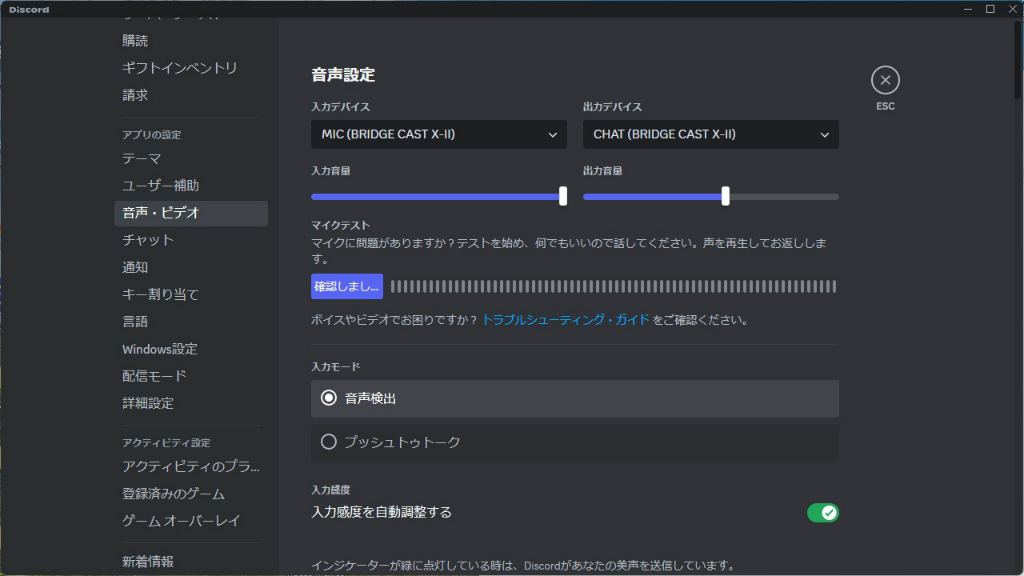Open the 入力デバイス MIC dropdown
The image size is (1024, 576).
439,135
